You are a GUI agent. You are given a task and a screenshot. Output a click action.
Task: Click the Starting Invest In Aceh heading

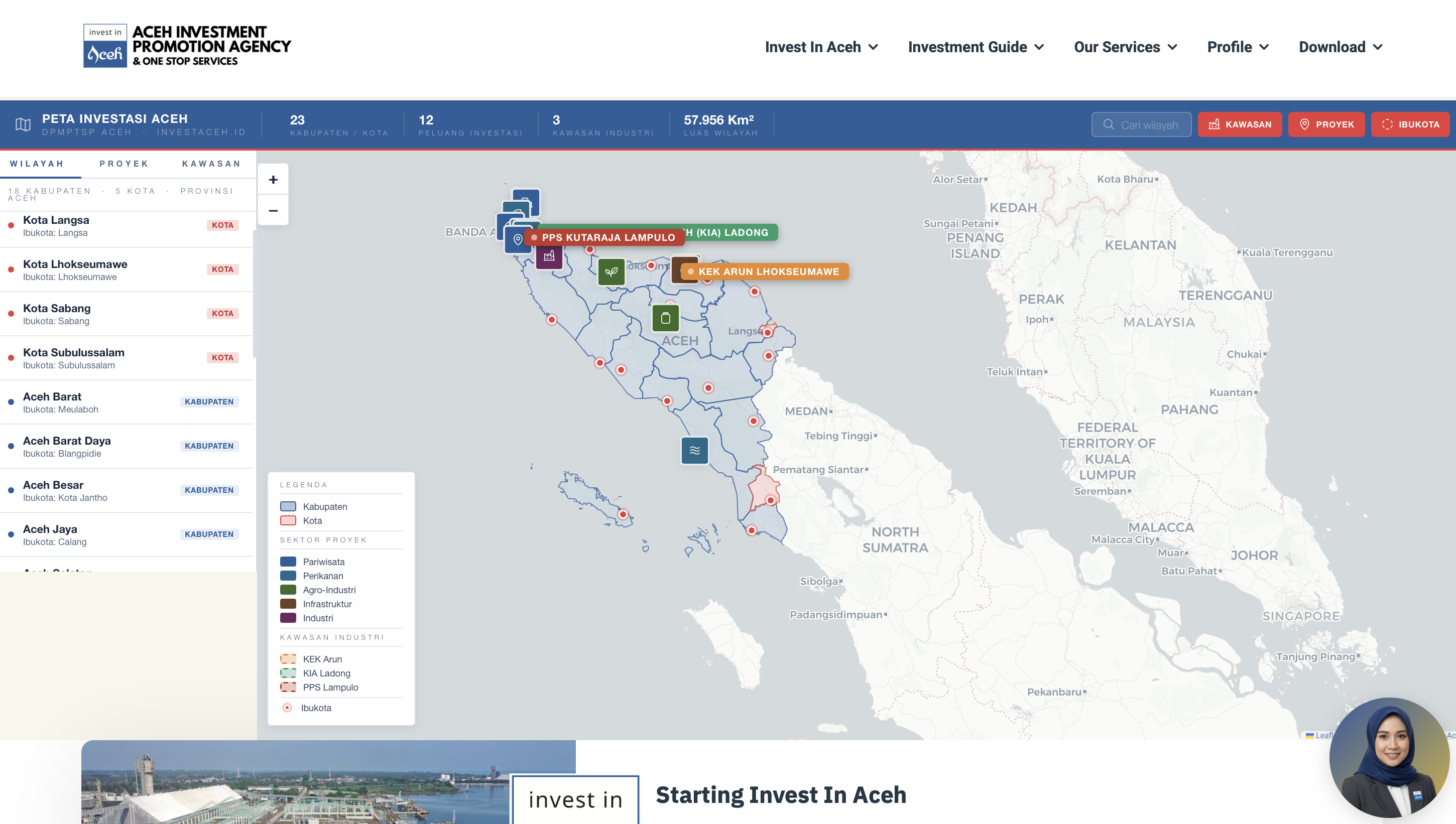(x=781, y=795)
